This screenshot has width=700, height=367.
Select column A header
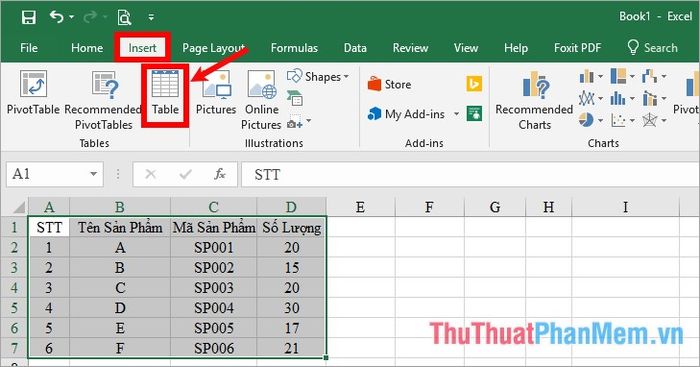click(x=49, y=207)
